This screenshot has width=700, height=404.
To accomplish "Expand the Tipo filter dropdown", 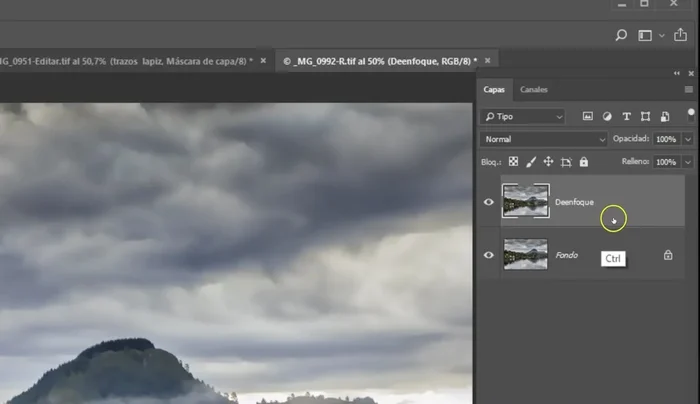I will click(x=523, y=116).
